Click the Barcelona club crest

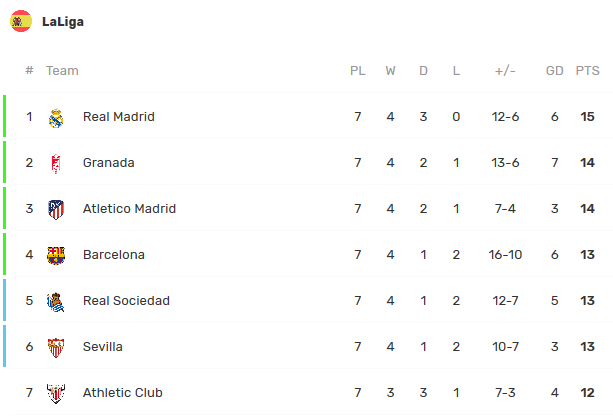56,255
